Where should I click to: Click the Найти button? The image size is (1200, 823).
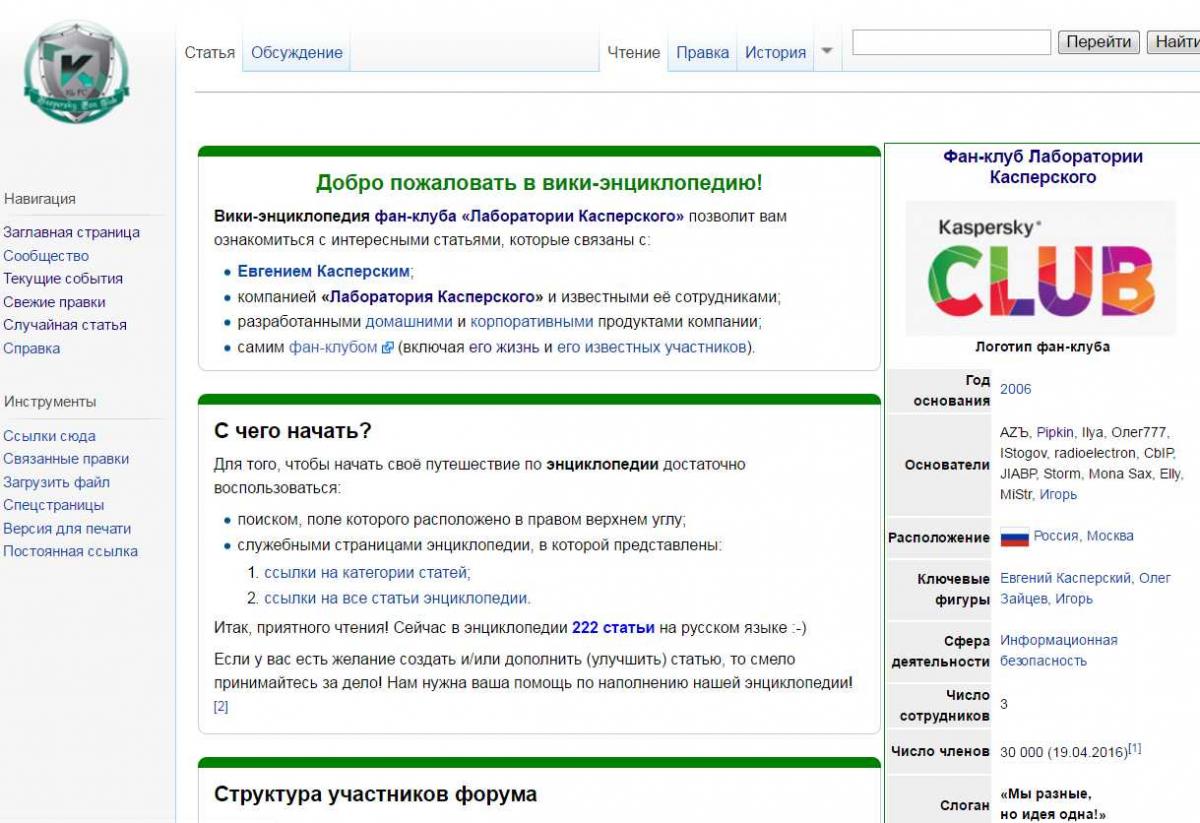(x=1173, y=42)
